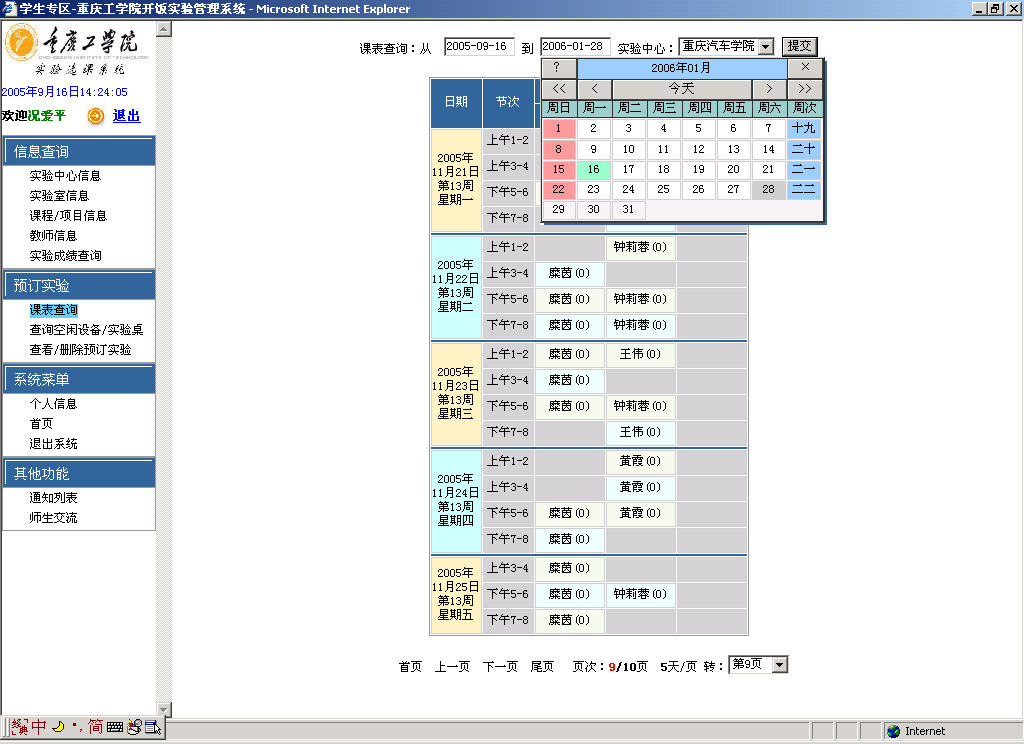Image resolution: width=1024 pixels, height=744 pixels.
Task: Select 查询空闲设备/实验桌 in the sidebar
Action: pos(86,330)
